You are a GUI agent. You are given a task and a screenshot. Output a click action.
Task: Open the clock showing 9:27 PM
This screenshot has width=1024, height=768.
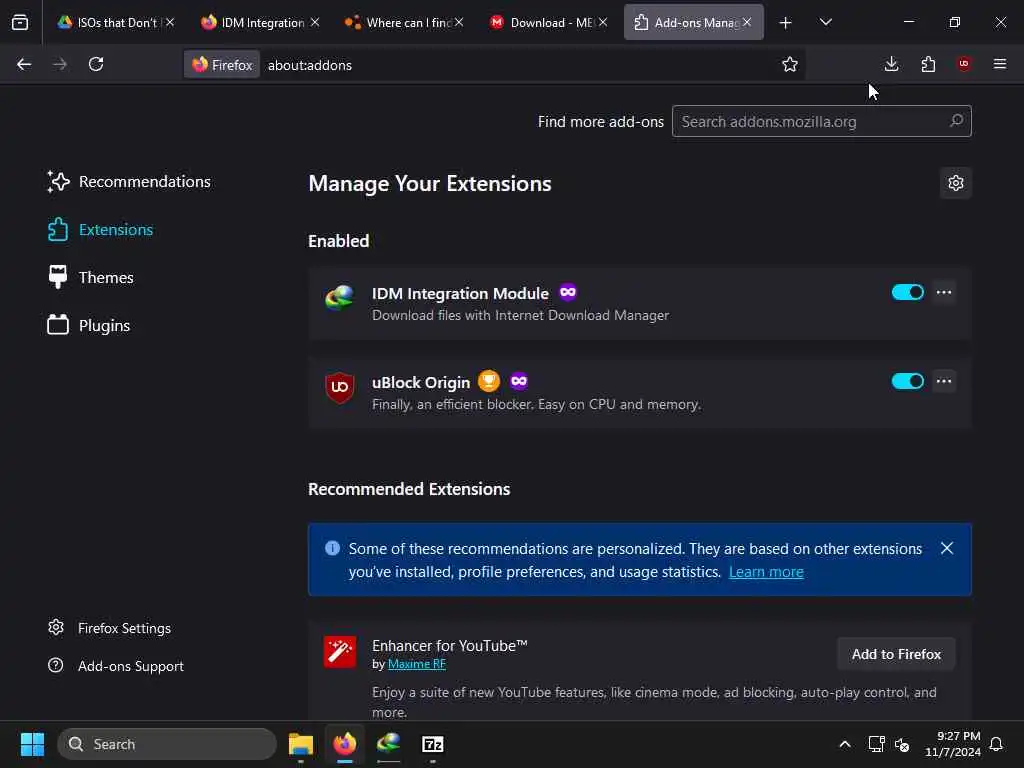click(x=953, y=744)
